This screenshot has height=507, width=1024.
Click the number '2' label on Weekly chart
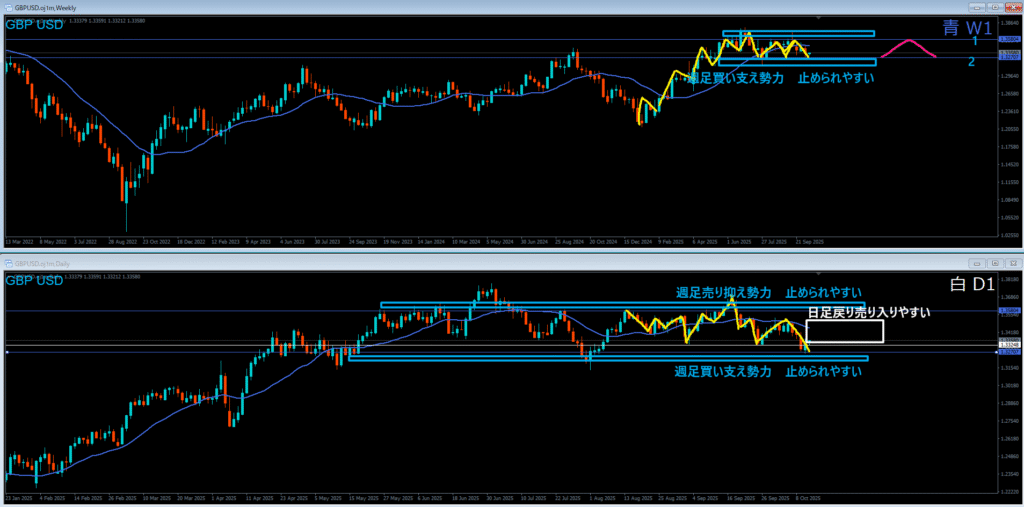972,61
